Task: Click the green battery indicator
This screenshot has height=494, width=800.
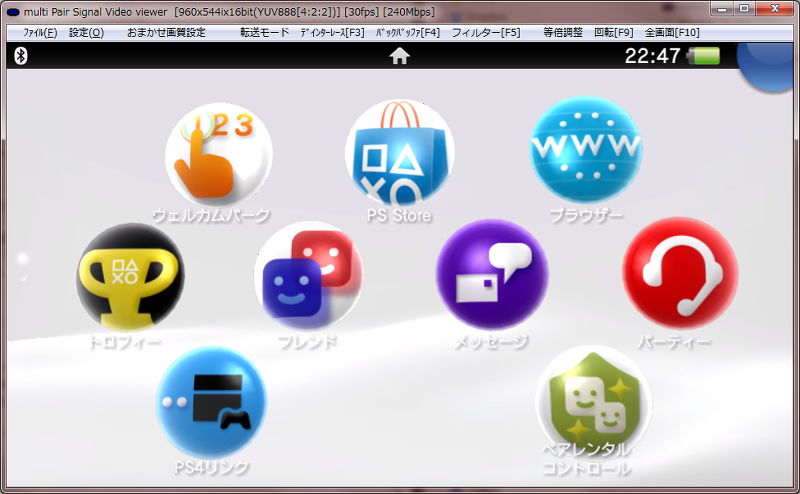Action: (x=703, y=56)
